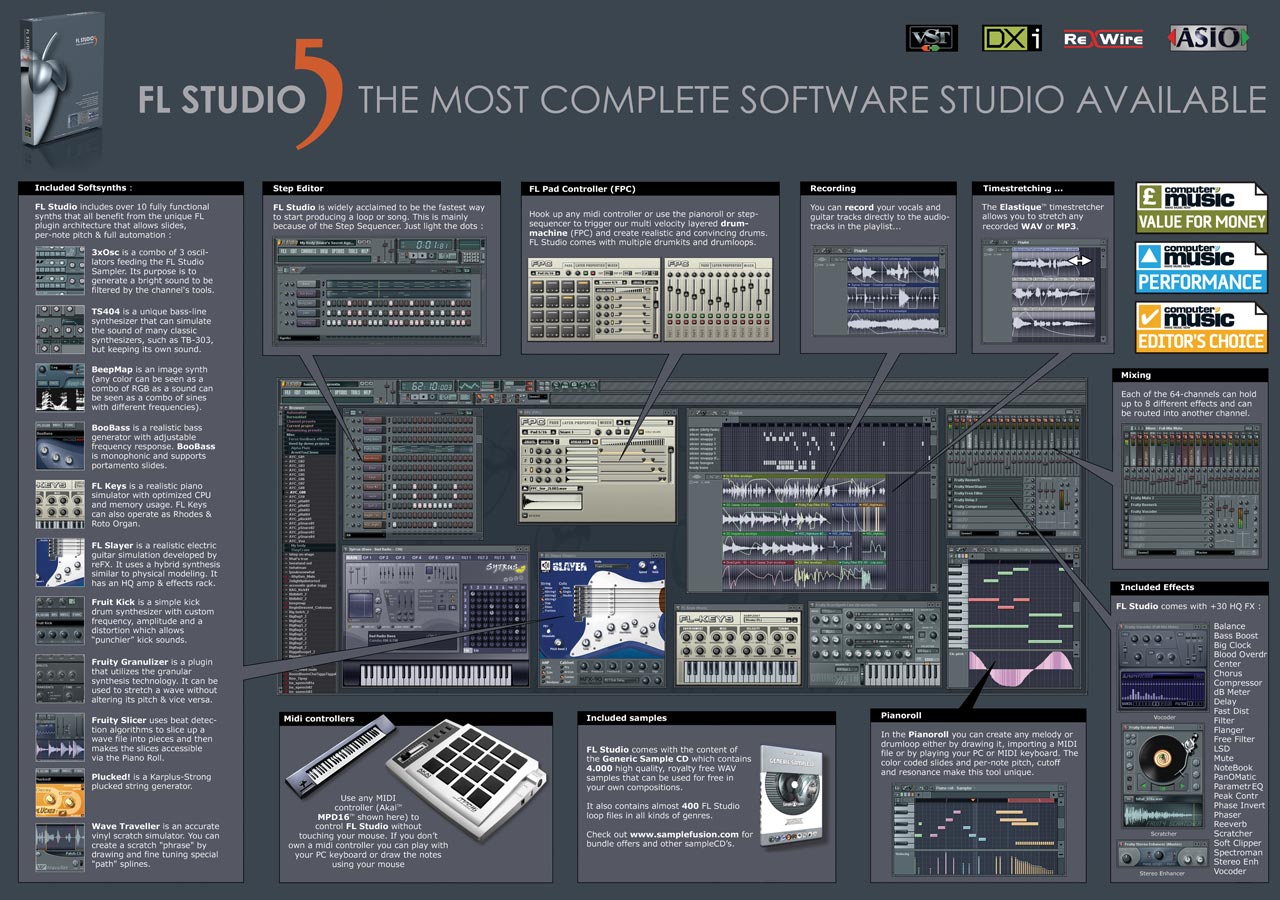
Task: Switch to the MAIN tab in Sytrus
Action: [354, 557]
